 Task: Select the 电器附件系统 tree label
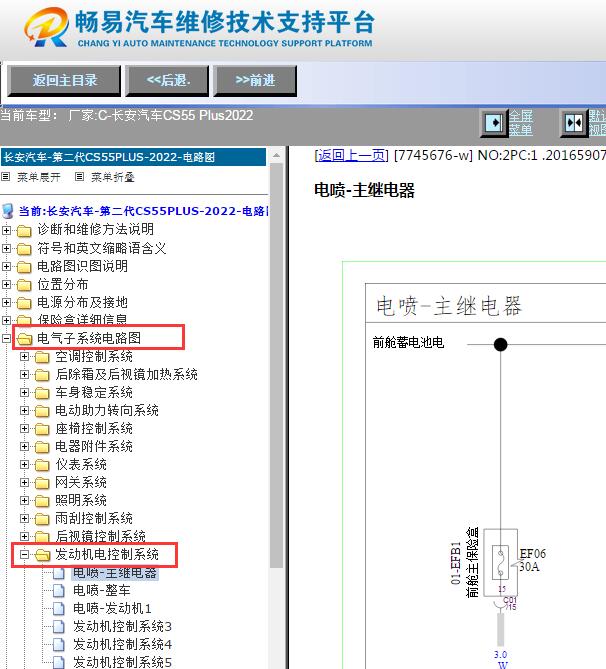pyautogui.click(x=94, y=446)
